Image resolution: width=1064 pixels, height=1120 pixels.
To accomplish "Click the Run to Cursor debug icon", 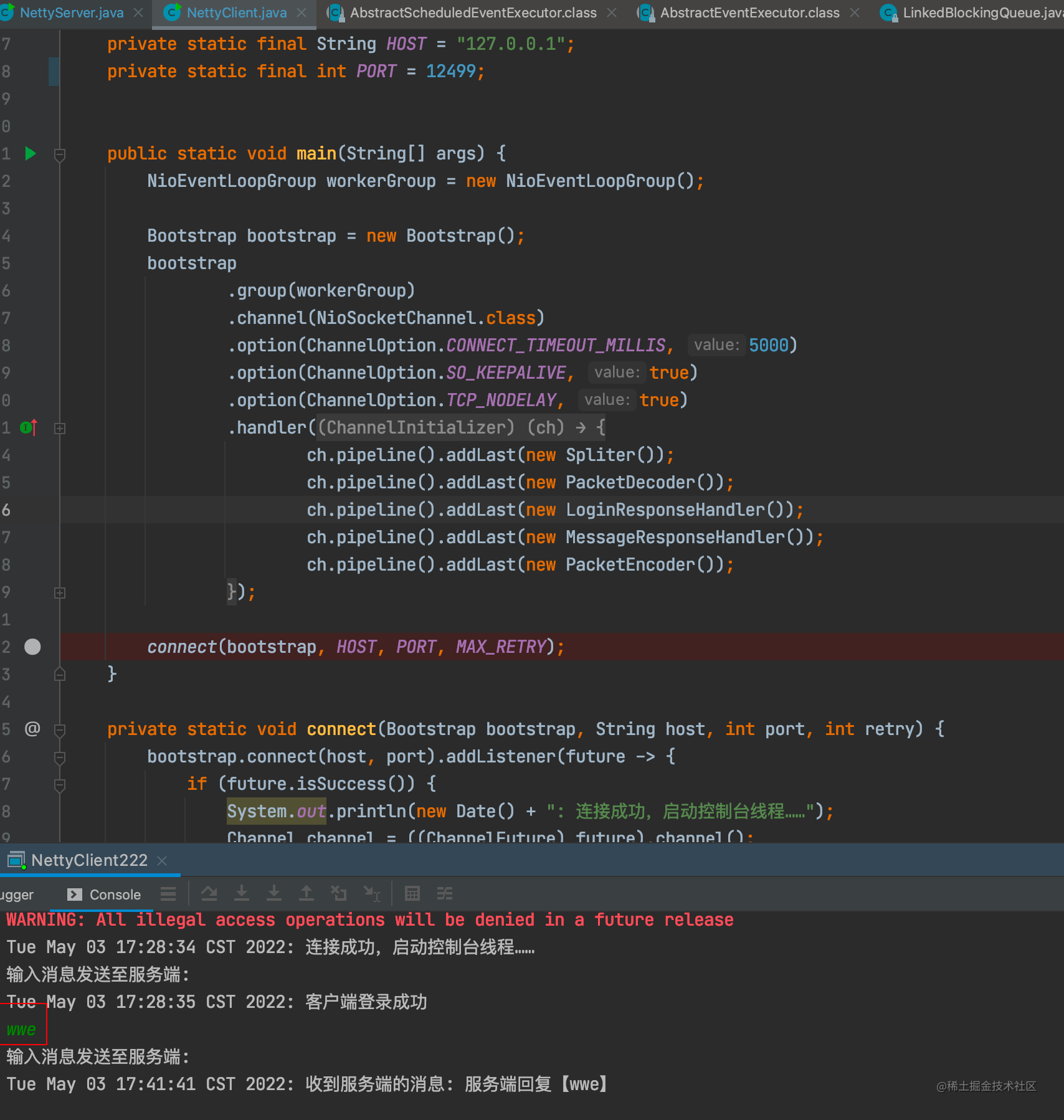I will (x=371, y=894).
